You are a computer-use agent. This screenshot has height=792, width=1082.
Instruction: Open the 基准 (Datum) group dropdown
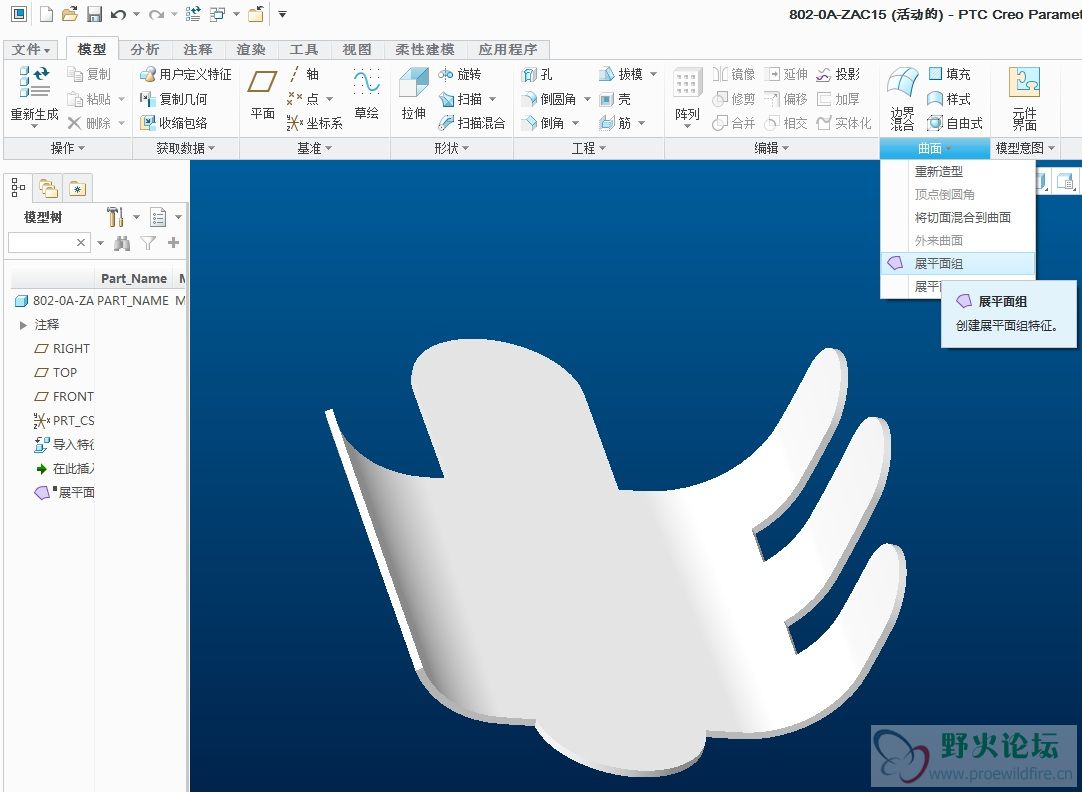click(x=315, y=148)
